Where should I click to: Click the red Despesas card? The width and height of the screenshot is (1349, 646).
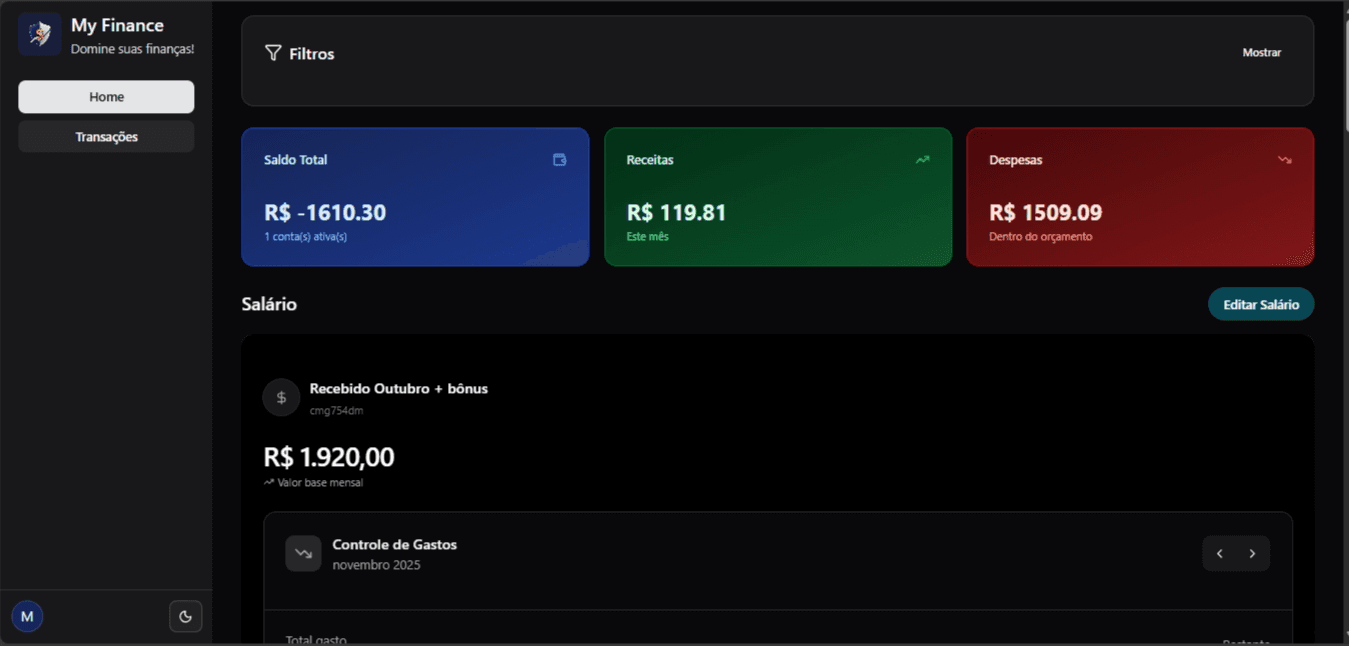(x=1139, y=197)
